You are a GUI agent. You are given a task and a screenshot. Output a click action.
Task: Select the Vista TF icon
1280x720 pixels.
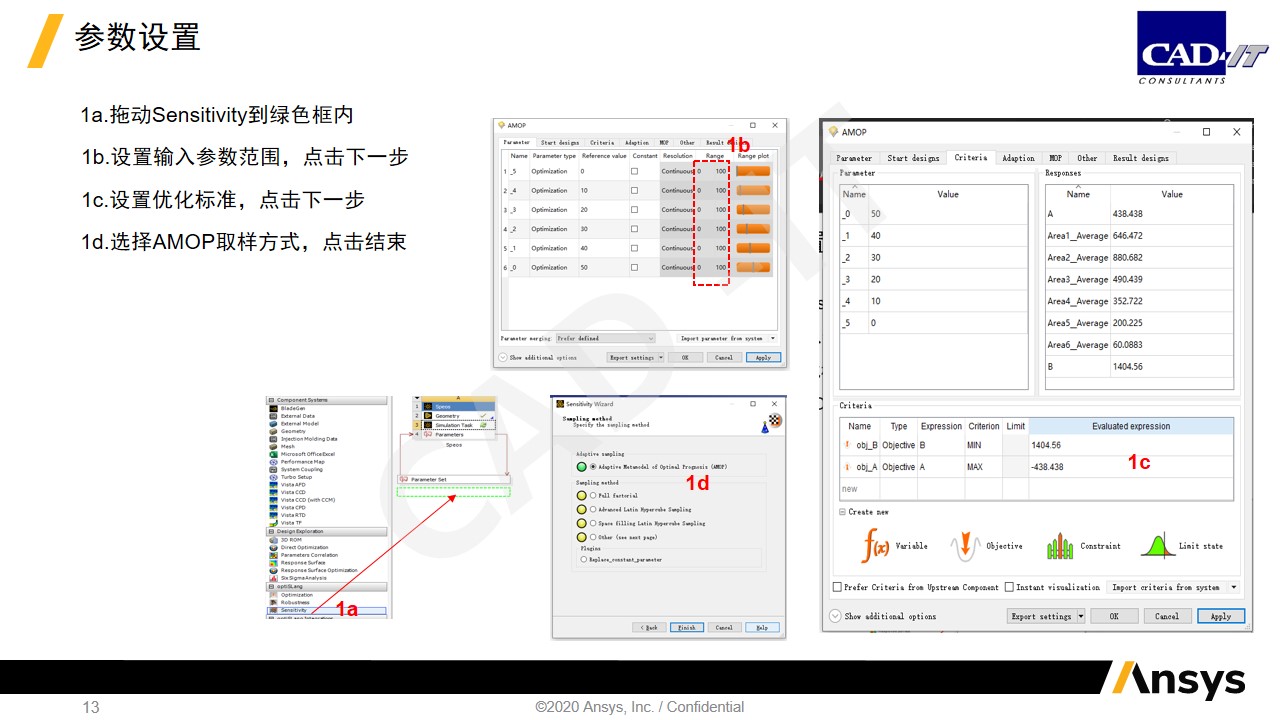pos(273,522)
